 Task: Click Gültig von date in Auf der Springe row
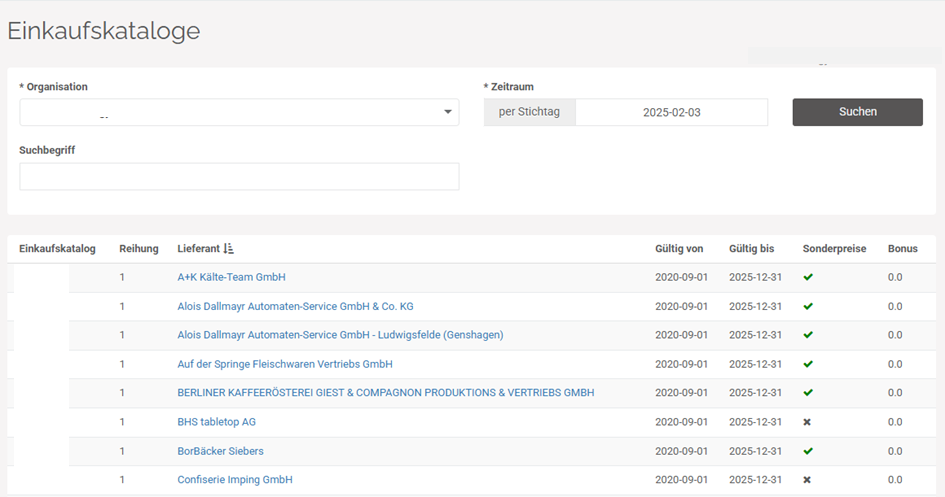[681, 364]
